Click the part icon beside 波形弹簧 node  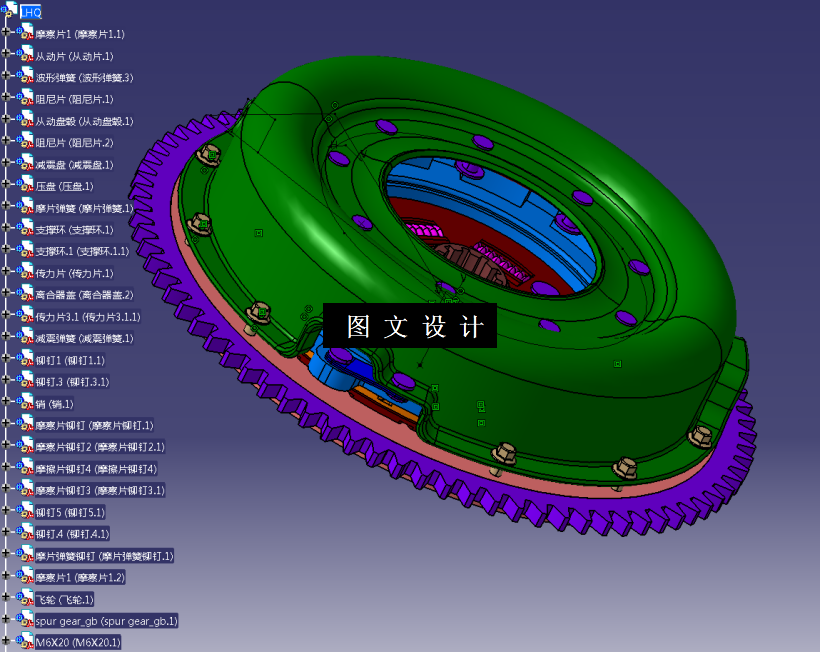point(24,78)
